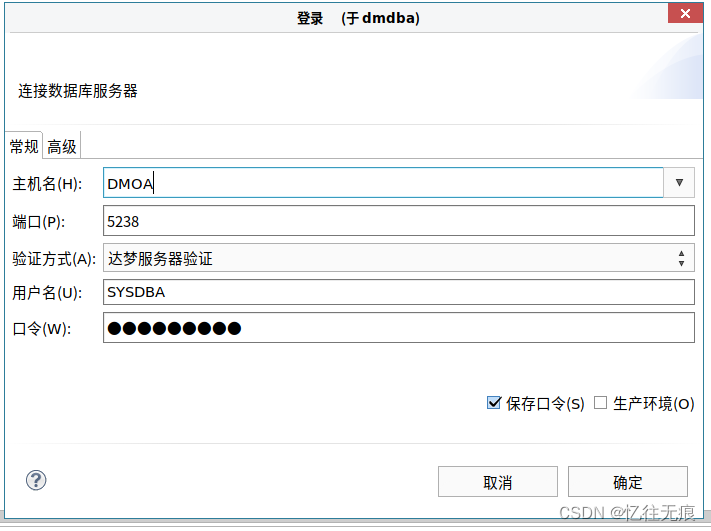
Task: Switch to the 高级 tab
Action: coord(62,146)
